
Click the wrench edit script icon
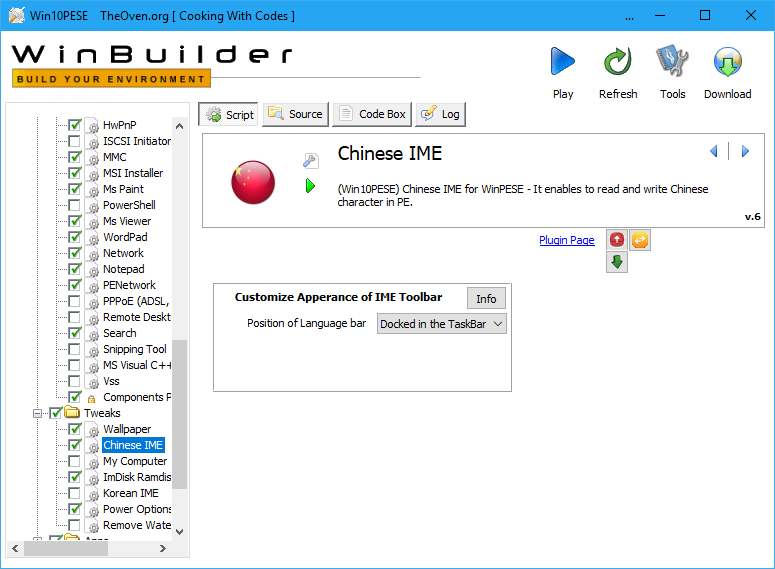tap(310, 160)
